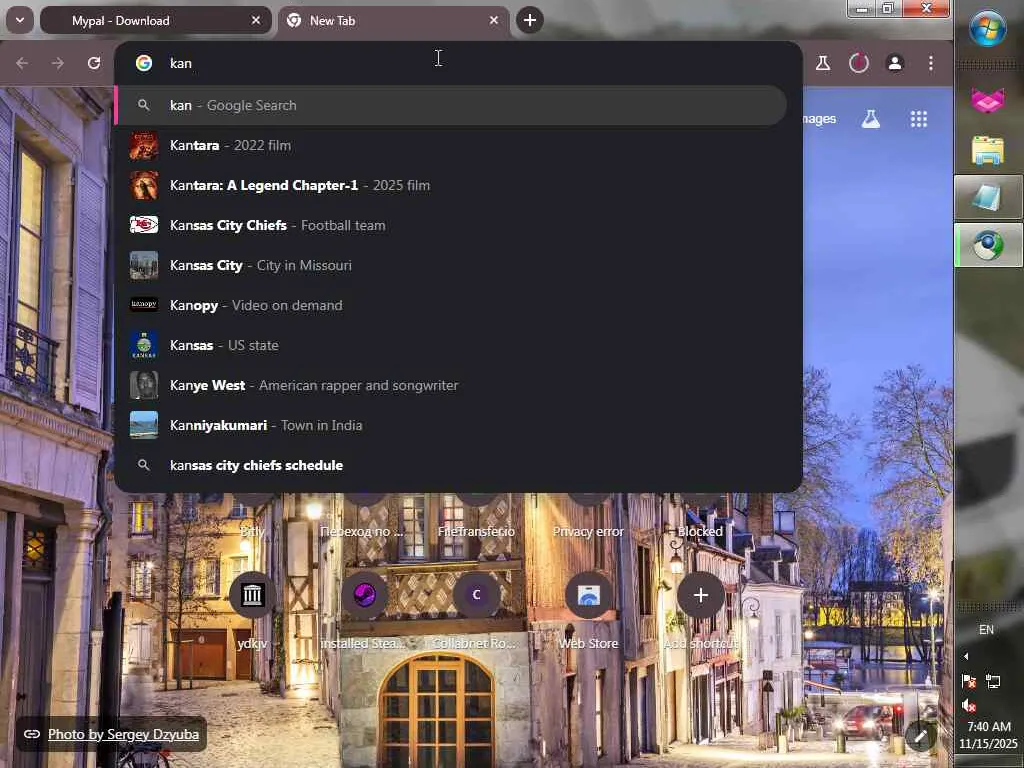1024x768 pixels.
Task: Click the EN language indicator
Action: click(986, 630)
